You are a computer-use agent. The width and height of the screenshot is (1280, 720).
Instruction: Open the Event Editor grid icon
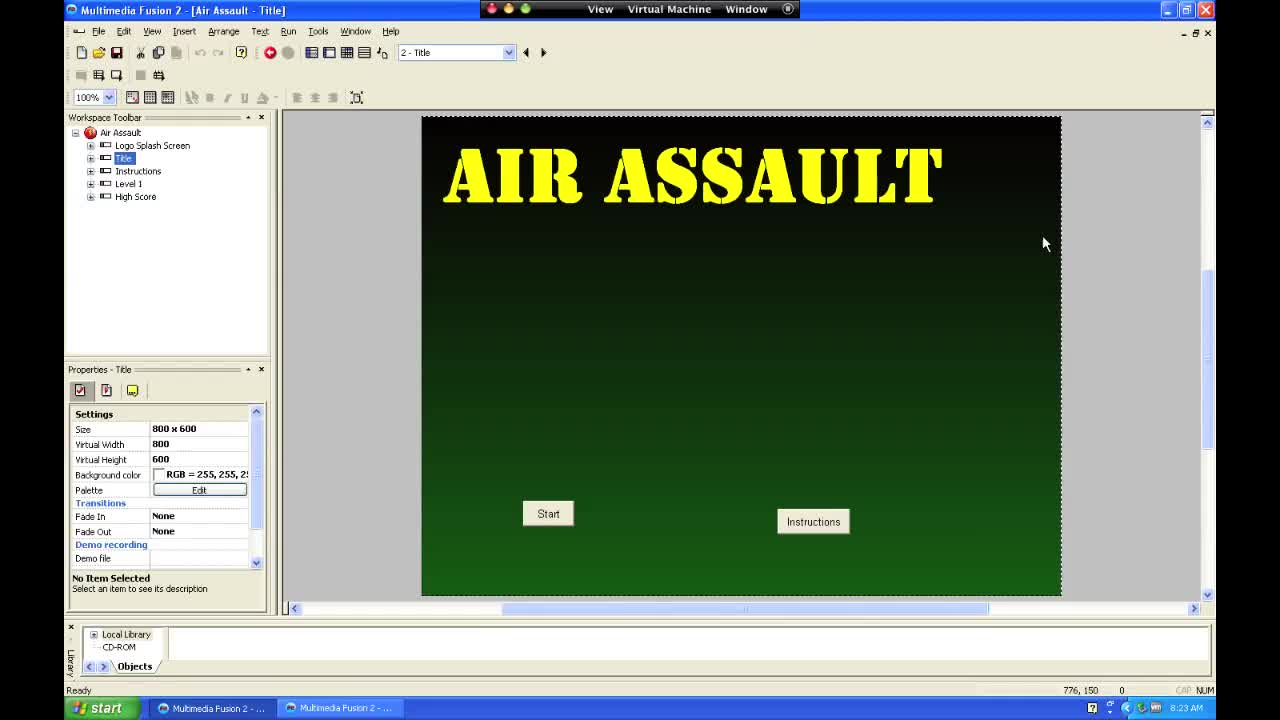click(347, 52)
